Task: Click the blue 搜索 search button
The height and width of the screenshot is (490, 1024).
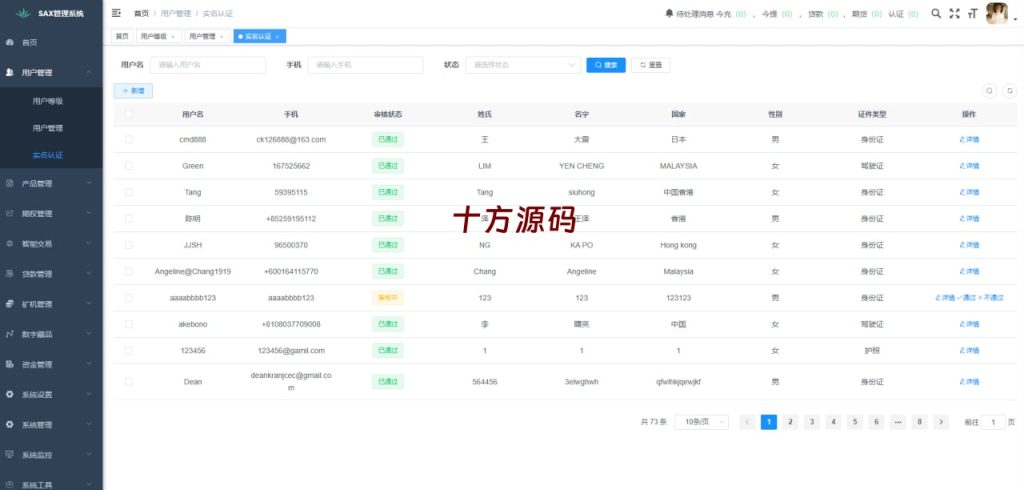Action: [x=606, y=65]
